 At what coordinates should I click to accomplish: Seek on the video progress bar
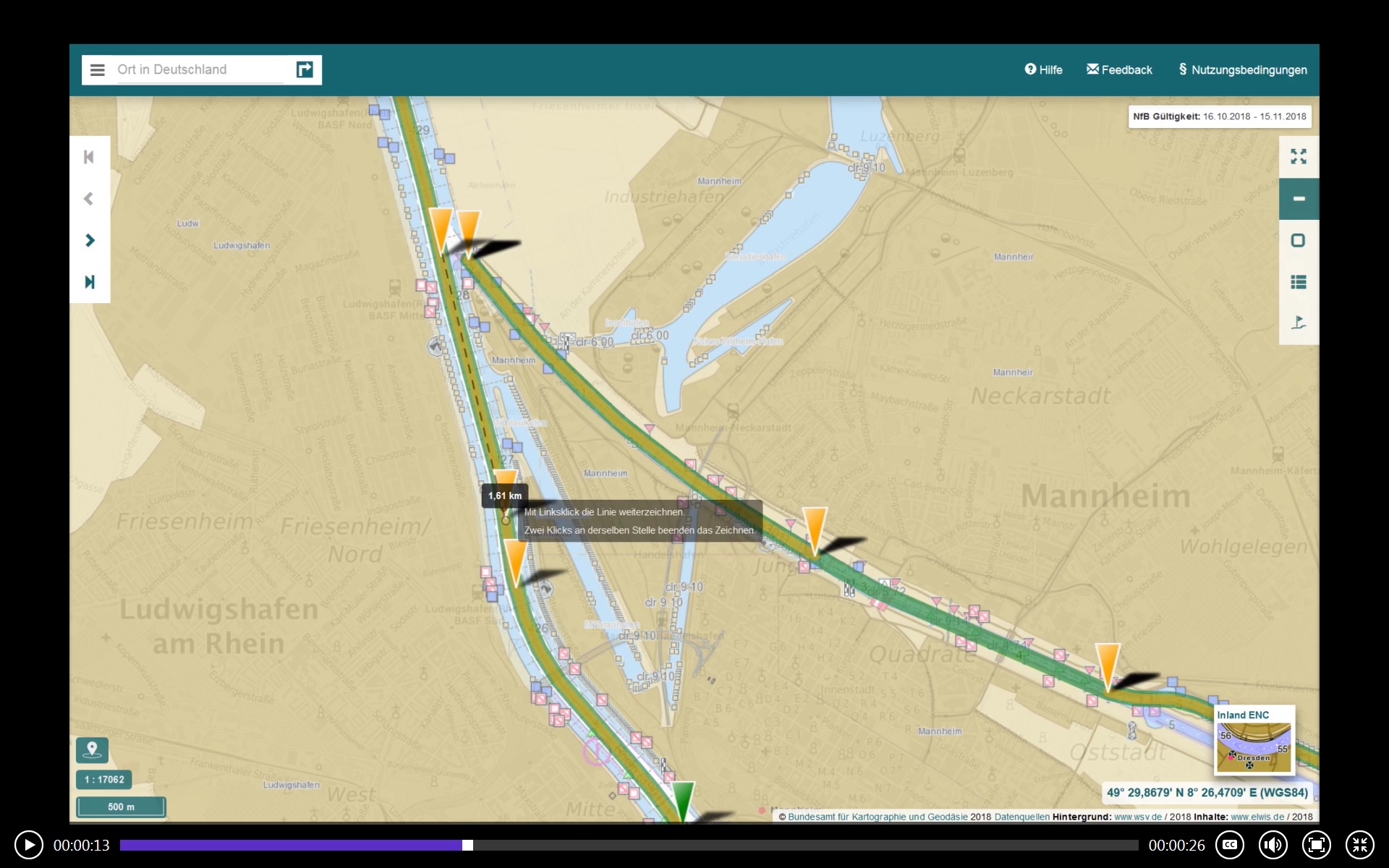click(629, 845)
